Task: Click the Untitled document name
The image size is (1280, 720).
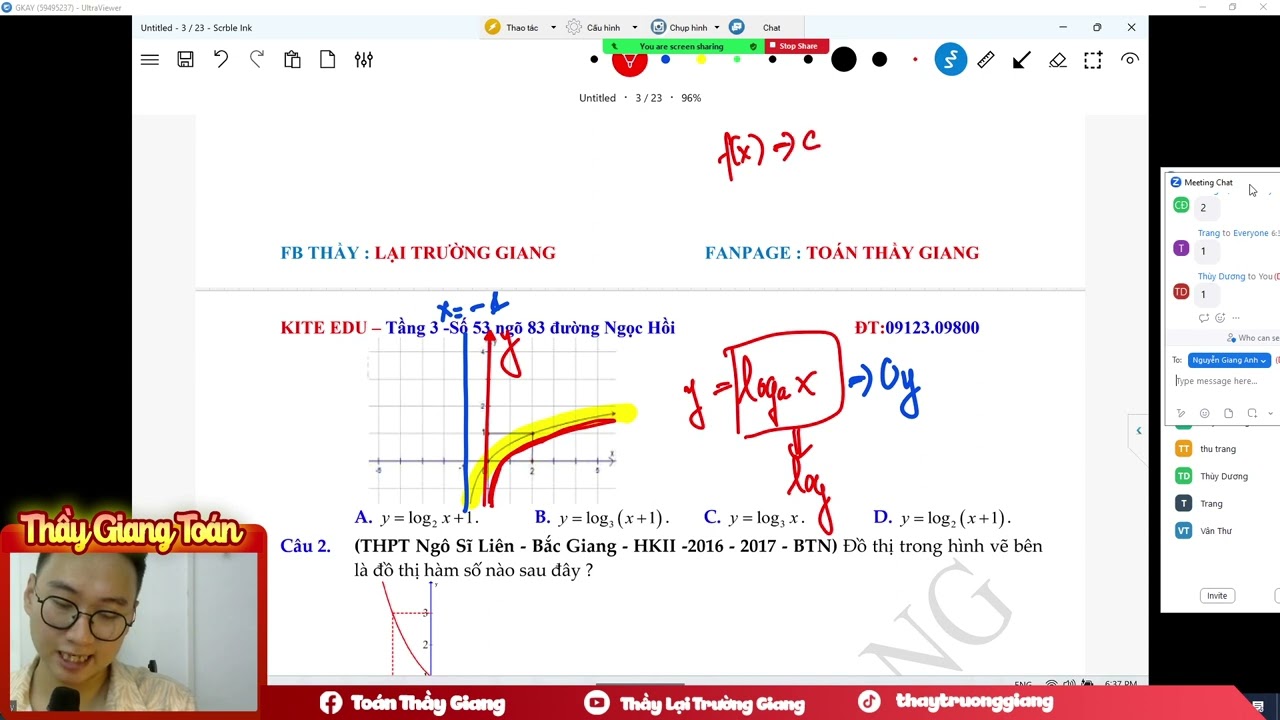Action: (x=597, y=98)
